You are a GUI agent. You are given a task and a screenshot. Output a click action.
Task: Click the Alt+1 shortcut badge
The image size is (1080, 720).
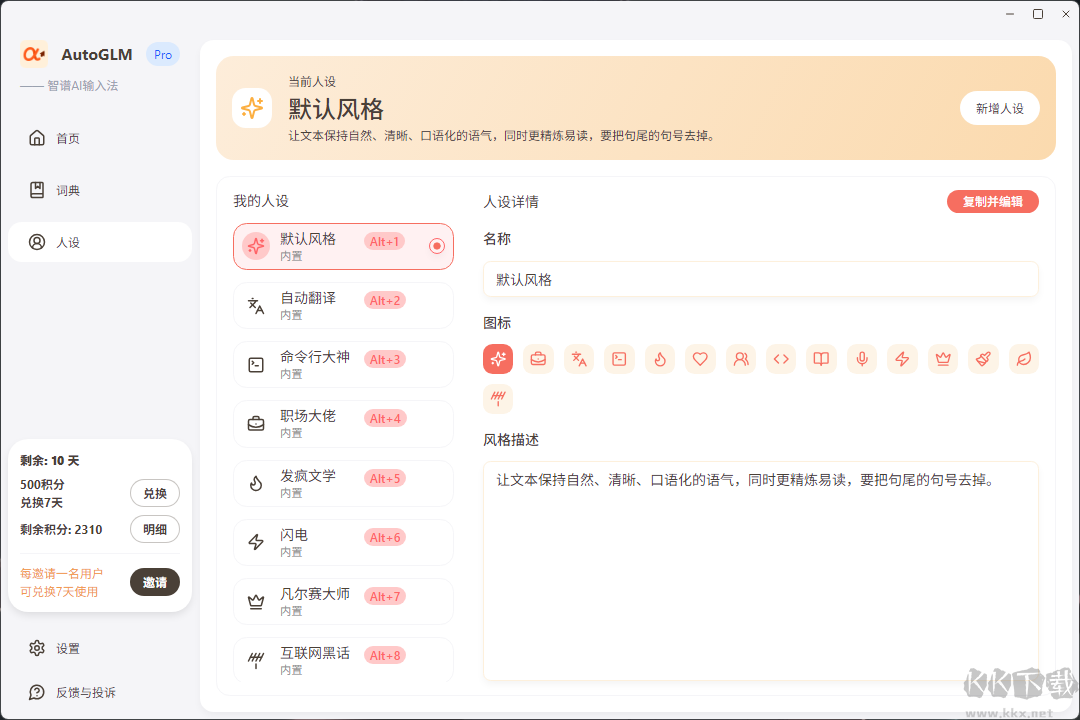click(x=384, y=242)
